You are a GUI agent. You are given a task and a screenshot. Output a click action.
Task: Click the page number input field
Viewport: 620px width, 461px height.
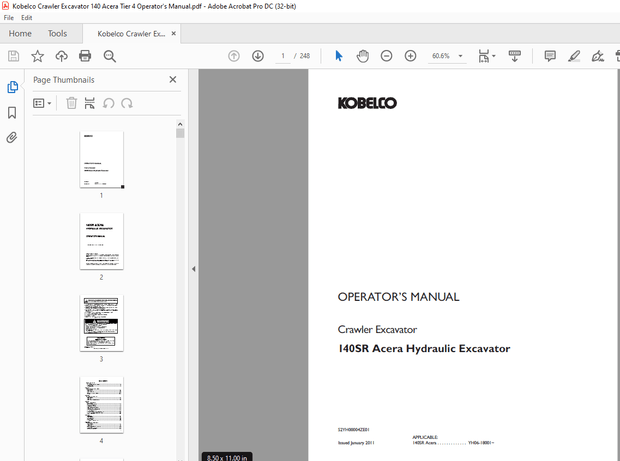[x=283, y=56]
